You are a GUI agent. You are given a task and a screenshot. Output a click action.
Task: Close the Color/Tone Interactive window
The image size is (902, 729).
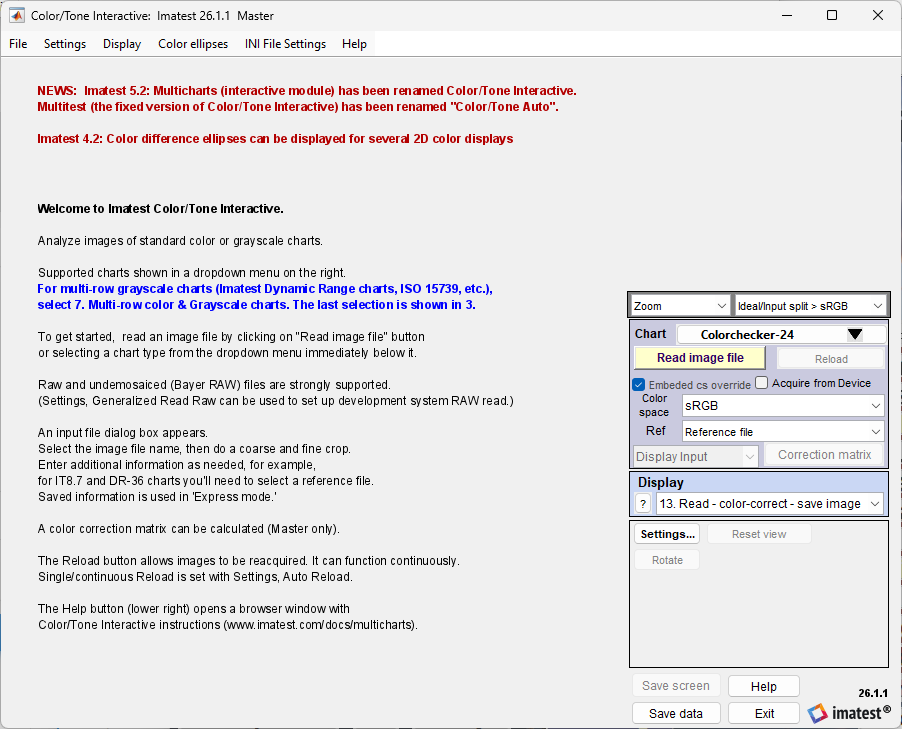[x=878, y=16]
